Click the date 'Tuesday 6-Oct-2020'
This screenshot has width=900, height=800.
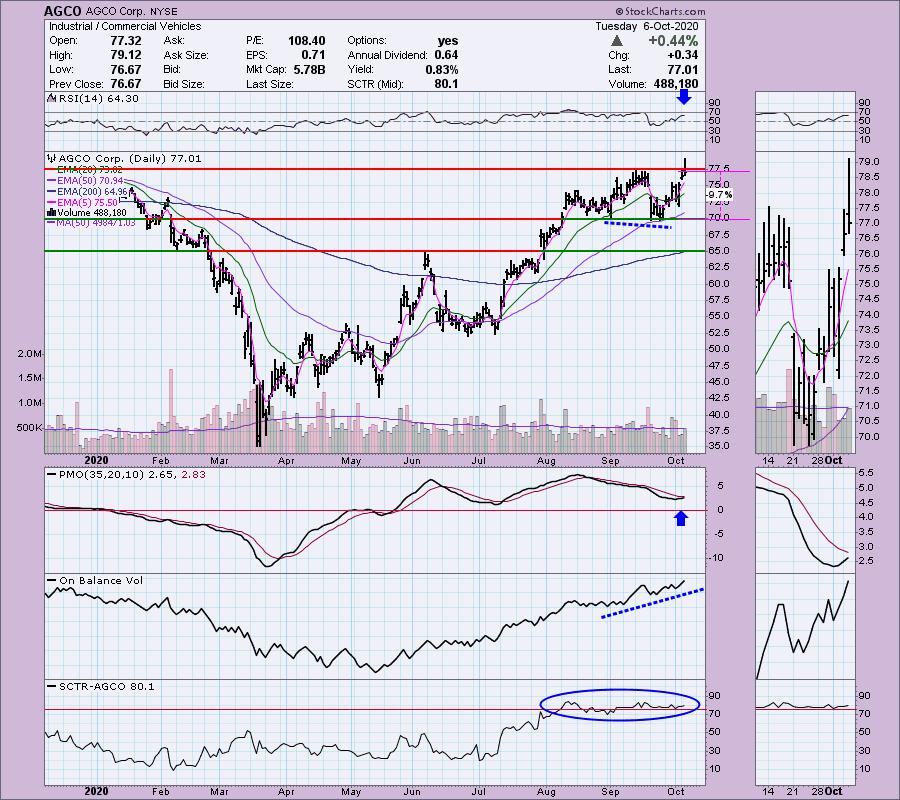coord(647,26)
